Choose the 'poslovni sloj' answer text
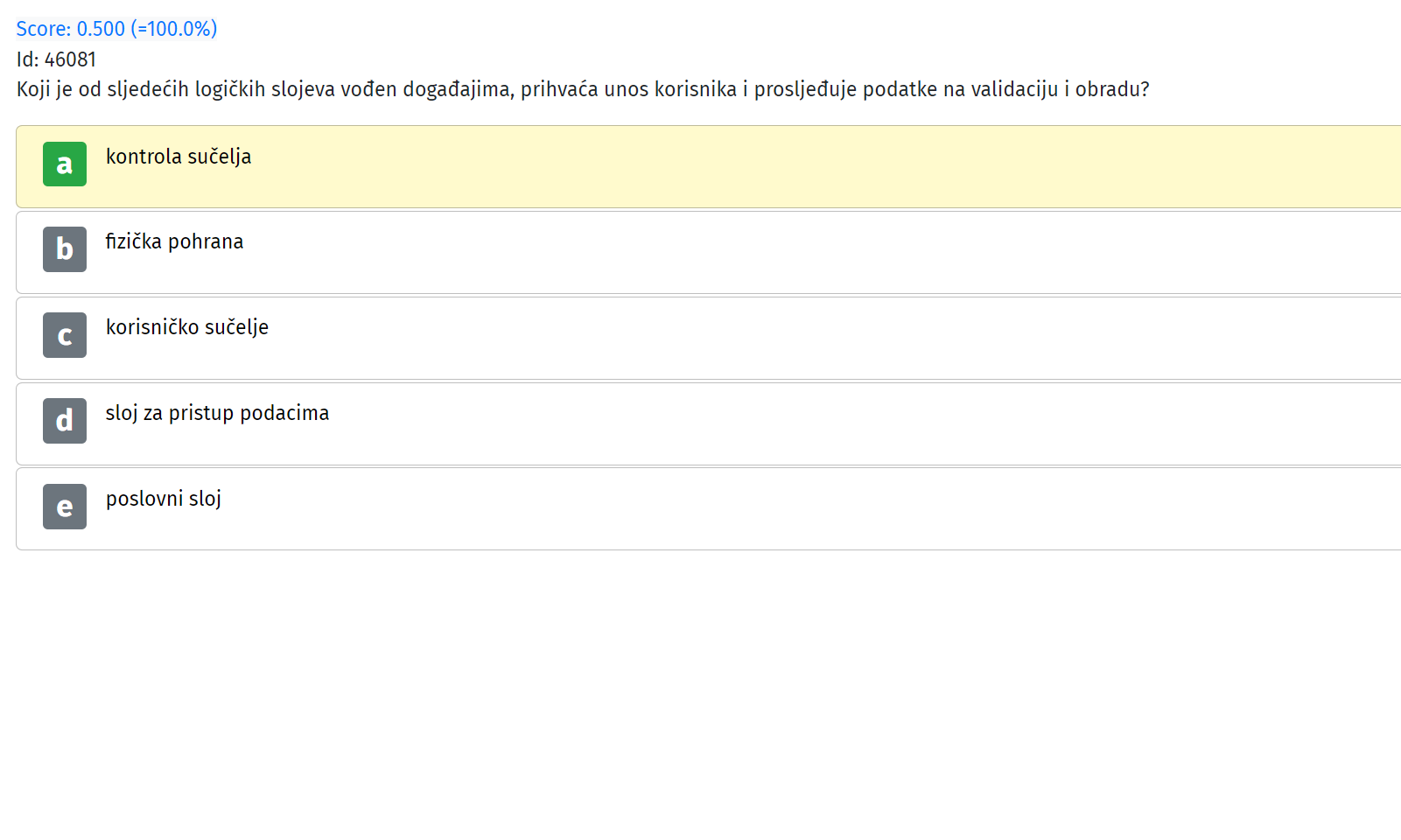1401x840 pixels. pos(164,499)
